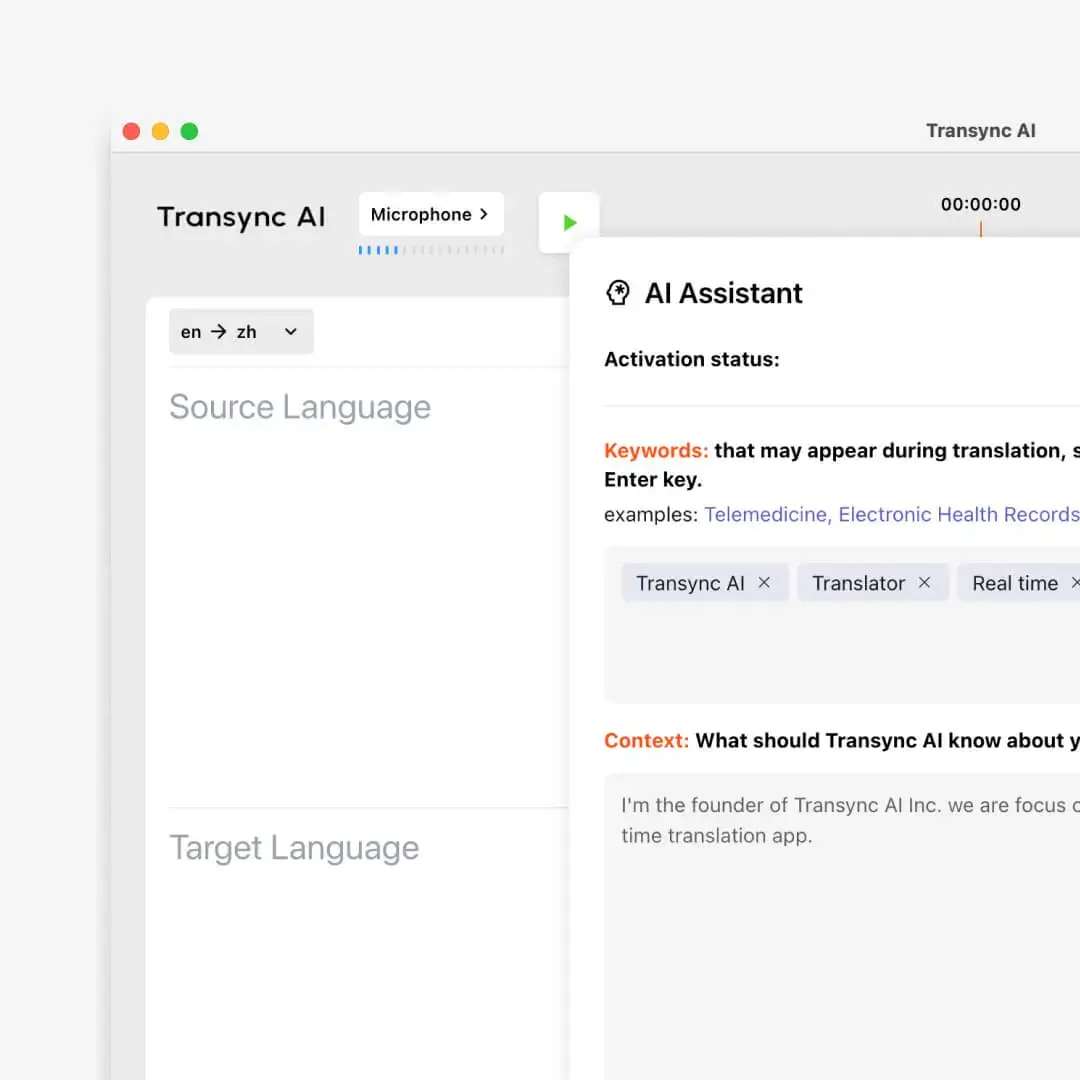Click the arrow icon between en and zh
Screen dimensions: 1080x1080
point(217,331)
